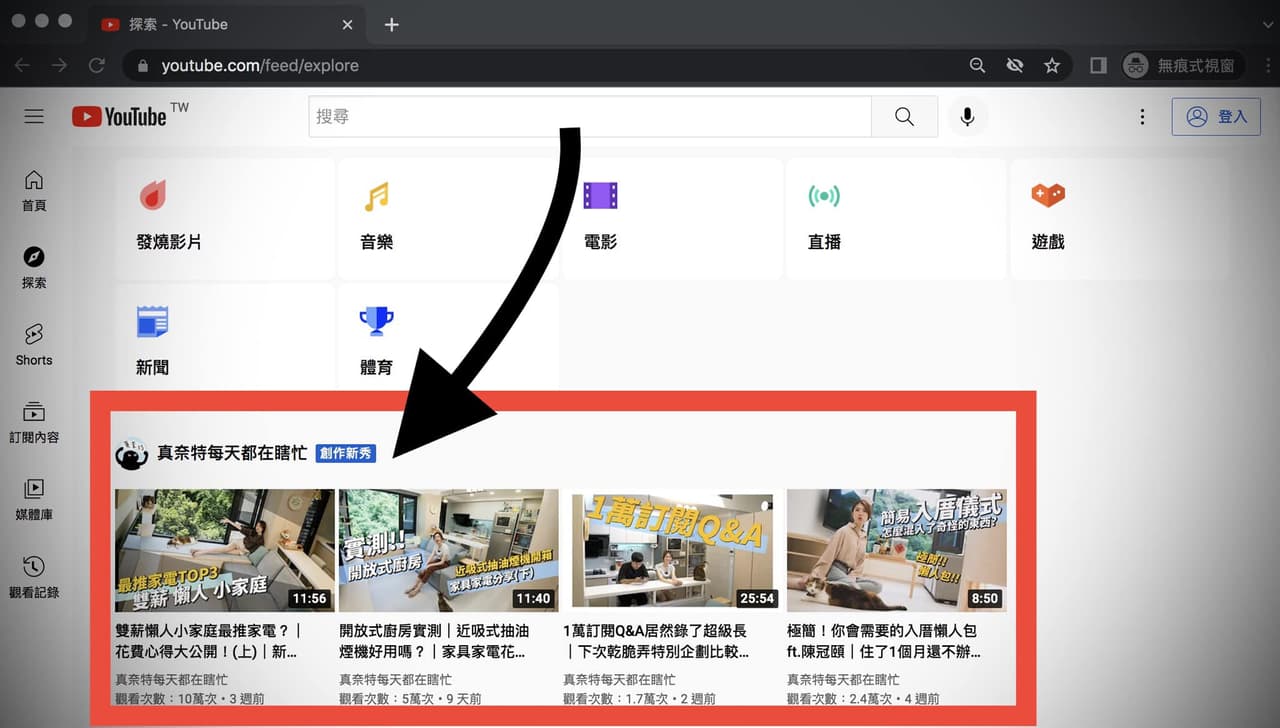Play the 25:54 Q&A video thumbnail

[x=673, y=550]
